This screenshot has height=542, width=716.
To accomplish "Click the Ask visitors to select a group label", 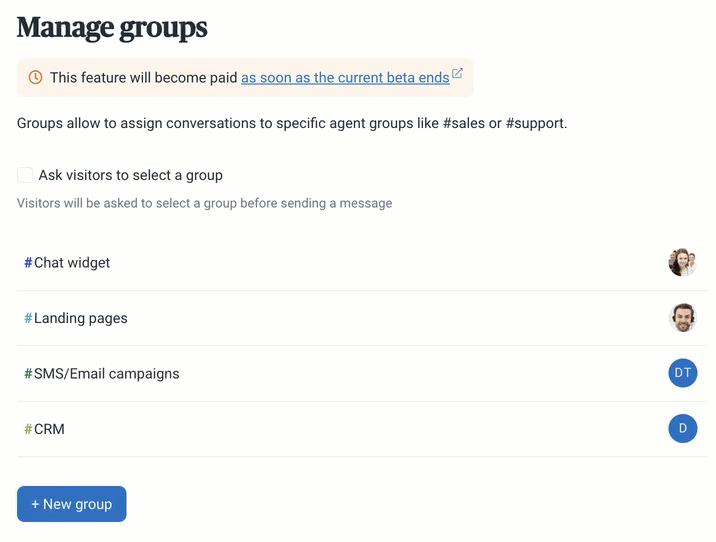I will (x=131, y=175).
